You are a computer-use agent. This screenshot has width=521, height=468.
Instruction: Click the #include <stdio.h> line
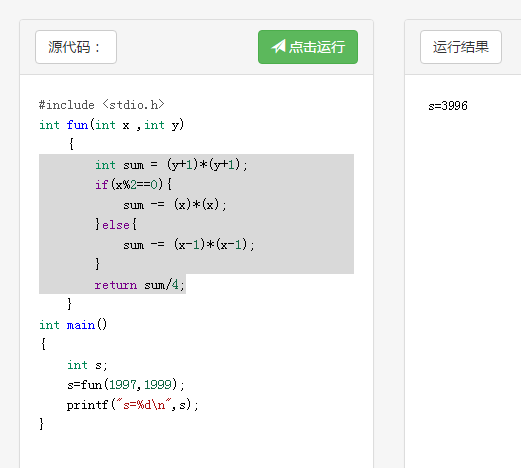(x=101, y=105)
